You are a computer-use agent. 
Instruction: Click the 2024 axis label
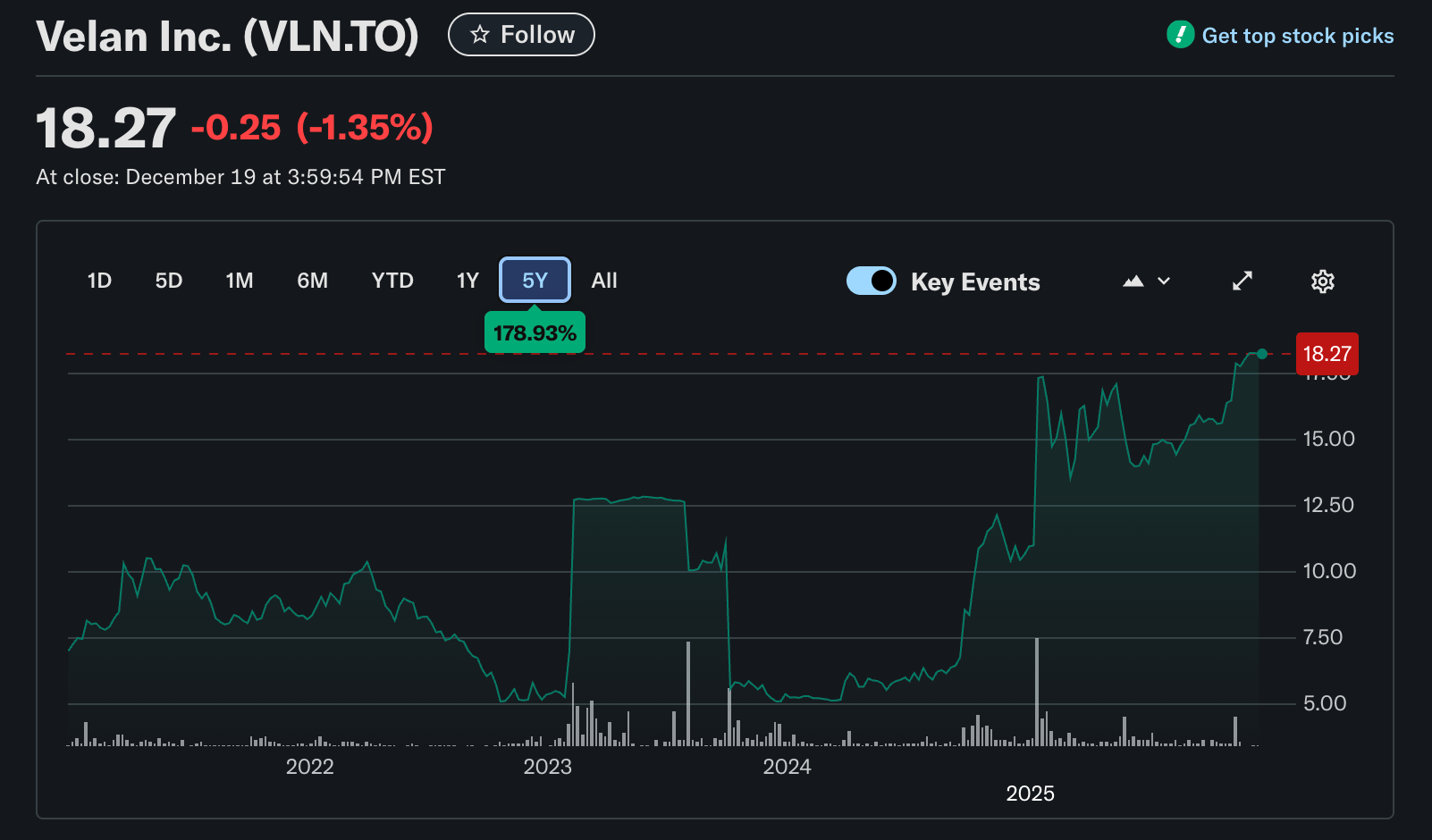click(x=787, y=767)
